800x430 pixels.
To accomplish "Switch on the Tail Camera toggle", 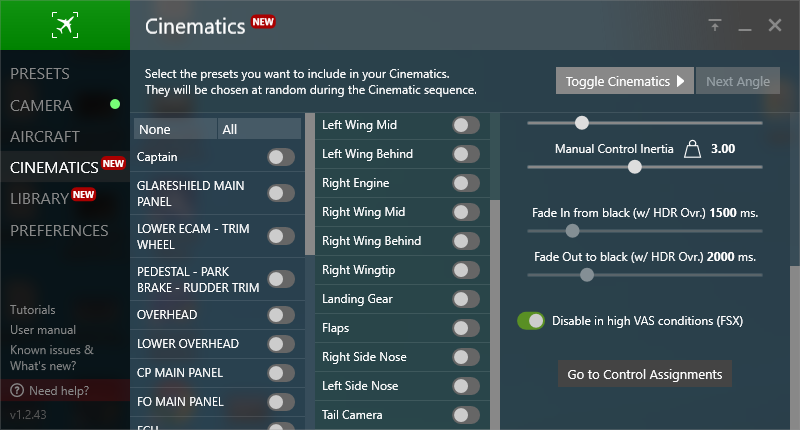I will click(x=466, y=415).
